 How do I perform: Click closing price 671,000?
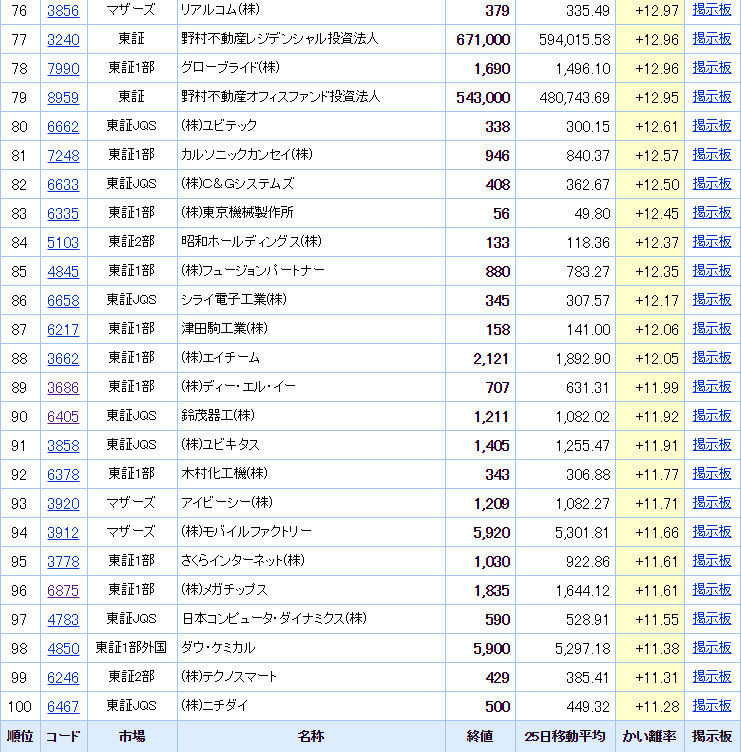click(483, 40)
